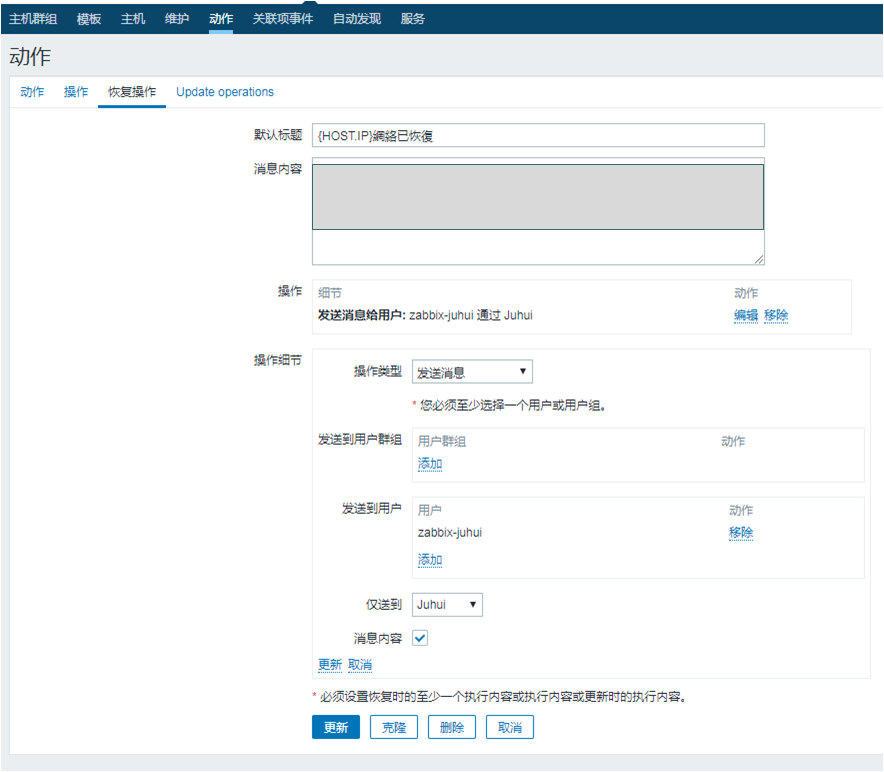884x772 pixels.
Task: Go to the 主机 menu item
Action: coord(133,19)
